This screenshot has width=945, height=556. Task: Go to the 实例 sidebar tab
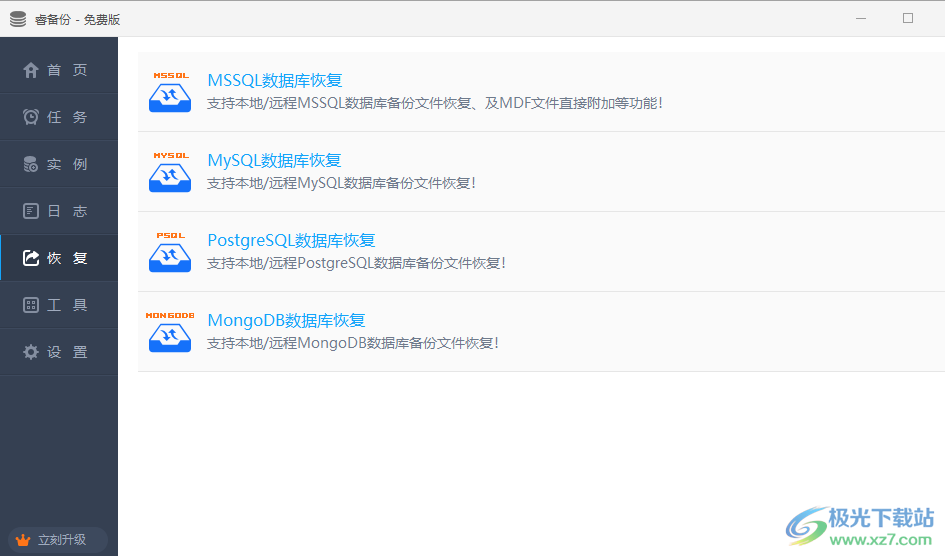click(x=58, y=164)
